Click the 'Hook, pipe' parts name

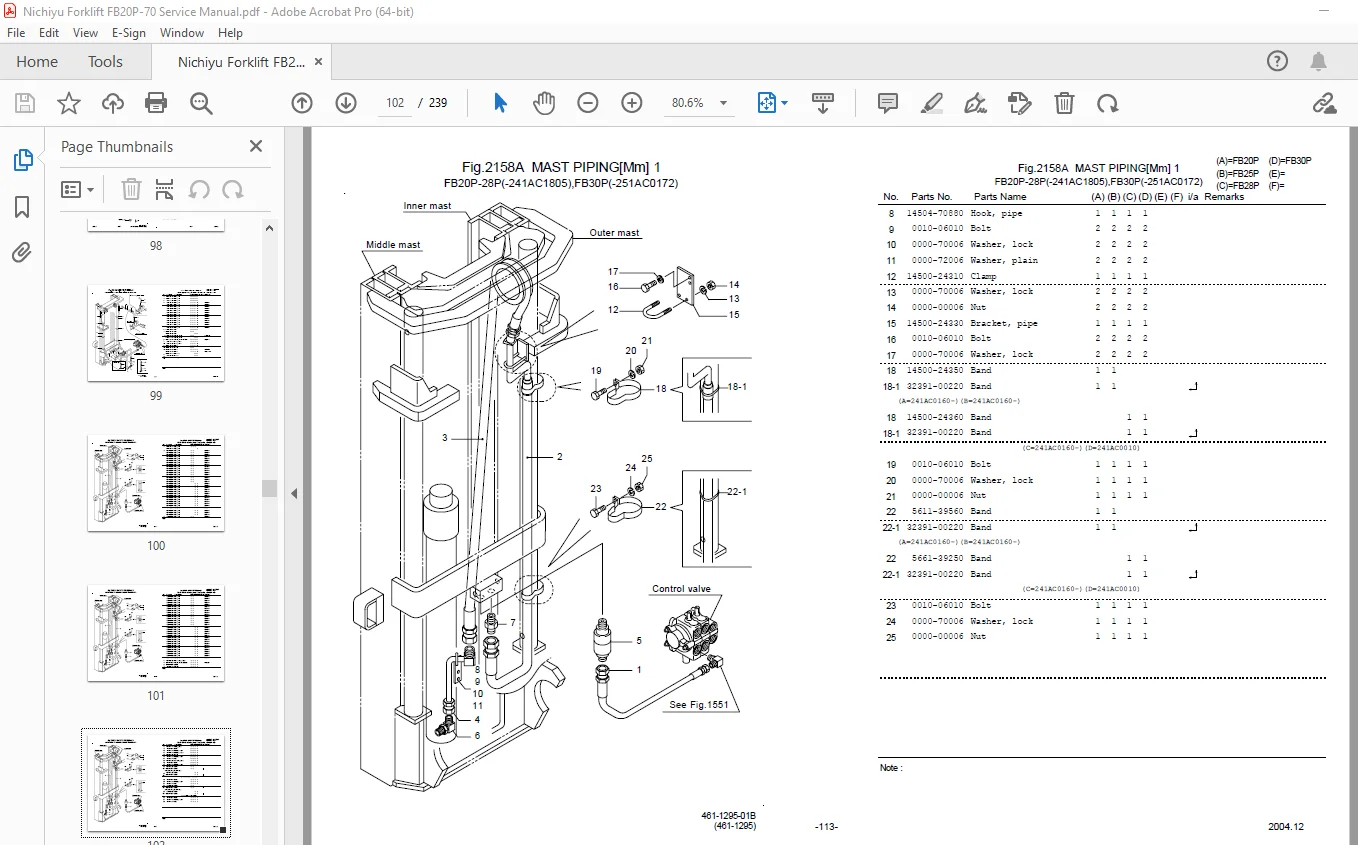tap(996, 213)
